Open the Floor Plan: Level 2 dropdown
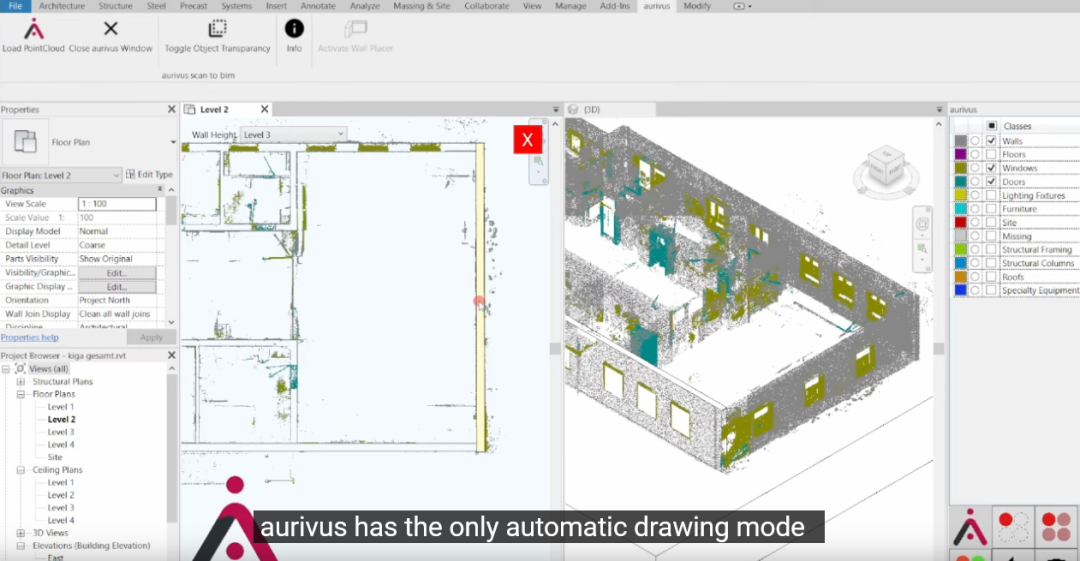Image resolution: width=1080 pixels, height=561 pixels. (61, 175)
